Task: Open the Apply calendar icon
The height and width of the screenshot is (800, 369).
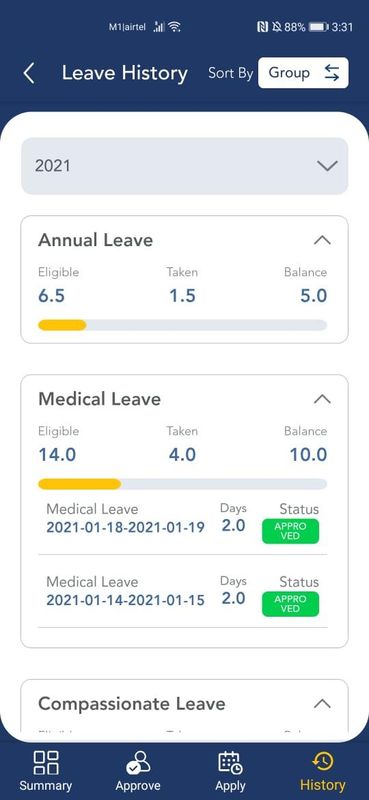Action: click(230, 762)
